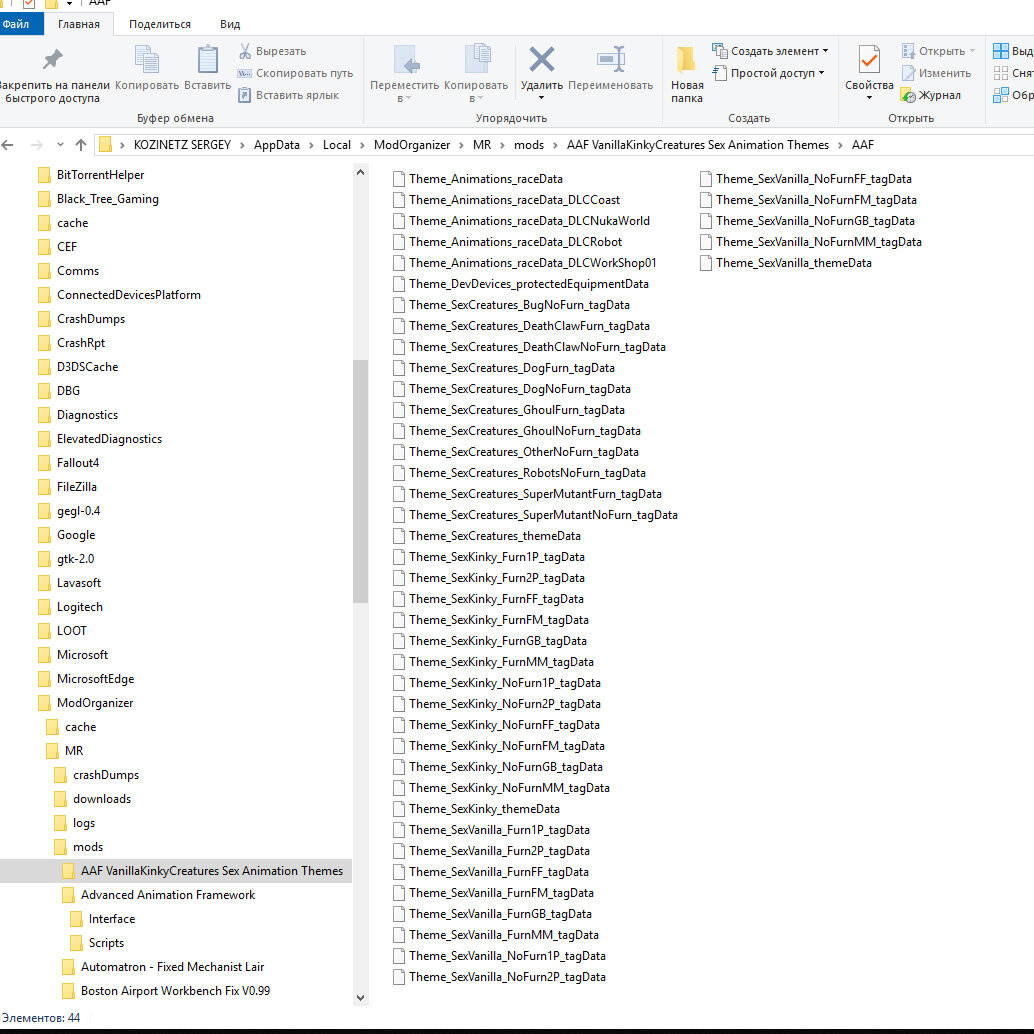This screenshot has width=1034, height=1034.
Task: Click the Copy icon in clipboard group
Action: pos(146,59)
